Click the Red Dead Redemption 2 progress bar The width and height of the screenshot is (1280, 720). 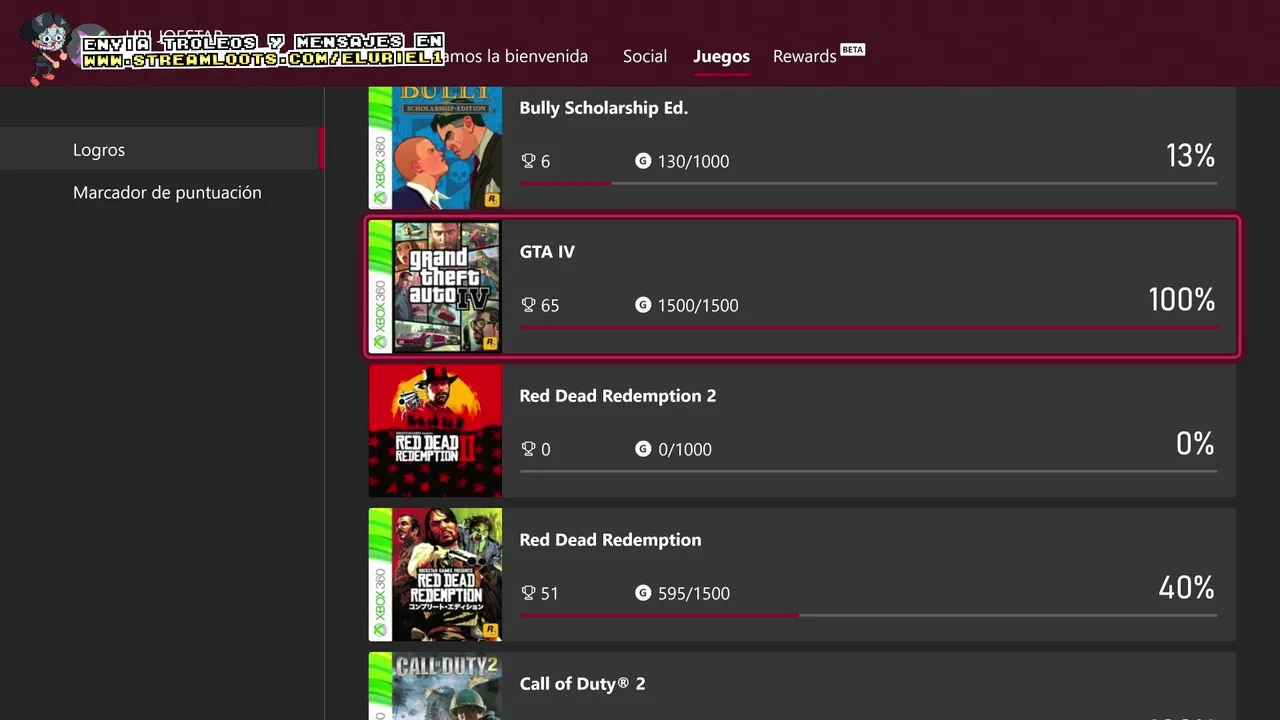(868, 471)
